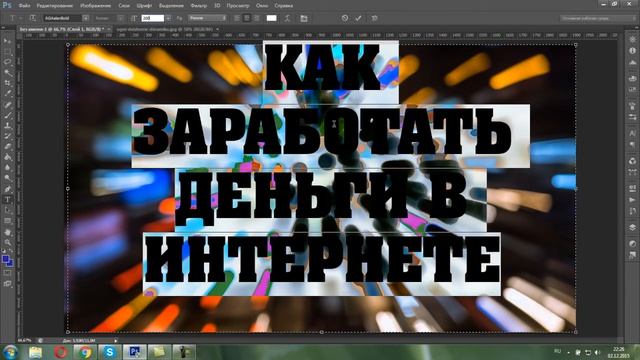640x360 pixels.
Task: Select the Path Selection tool
Action: coord(7,210)
